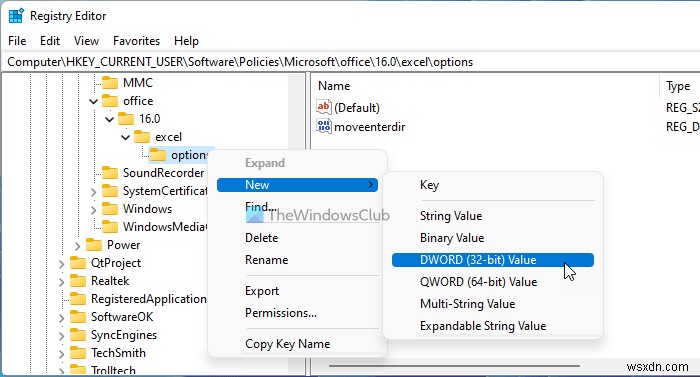
Task: Select the (Default) value name
Action: tap(357, 108)
